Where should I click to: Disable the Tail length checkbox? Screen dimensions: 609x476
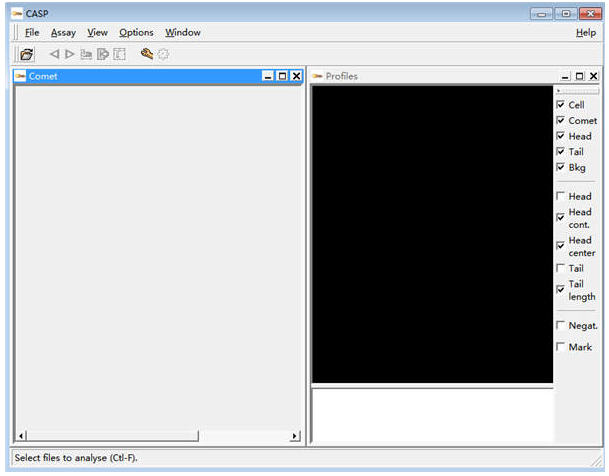(x=560, y=289)
